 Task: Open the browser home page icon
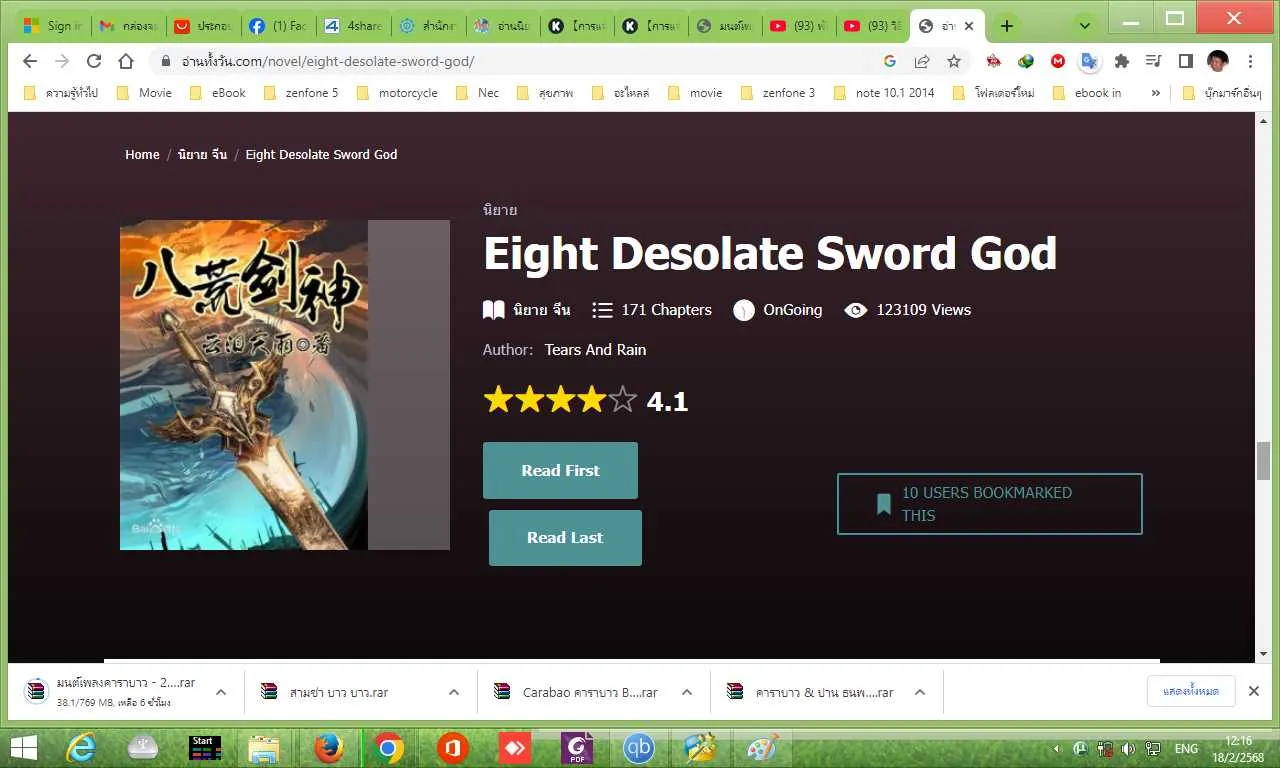(126, 61)
